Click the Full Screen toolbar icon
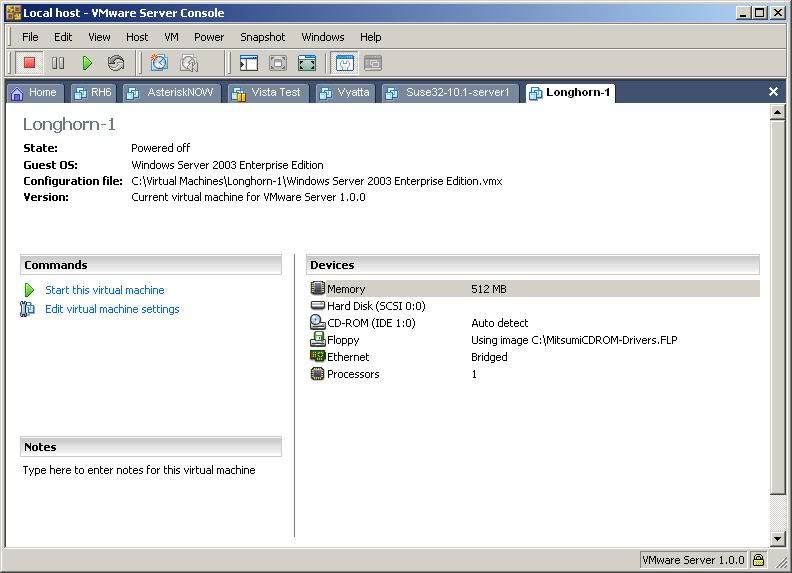Viewport: 792px width, 573px height. tap(307, 63)
